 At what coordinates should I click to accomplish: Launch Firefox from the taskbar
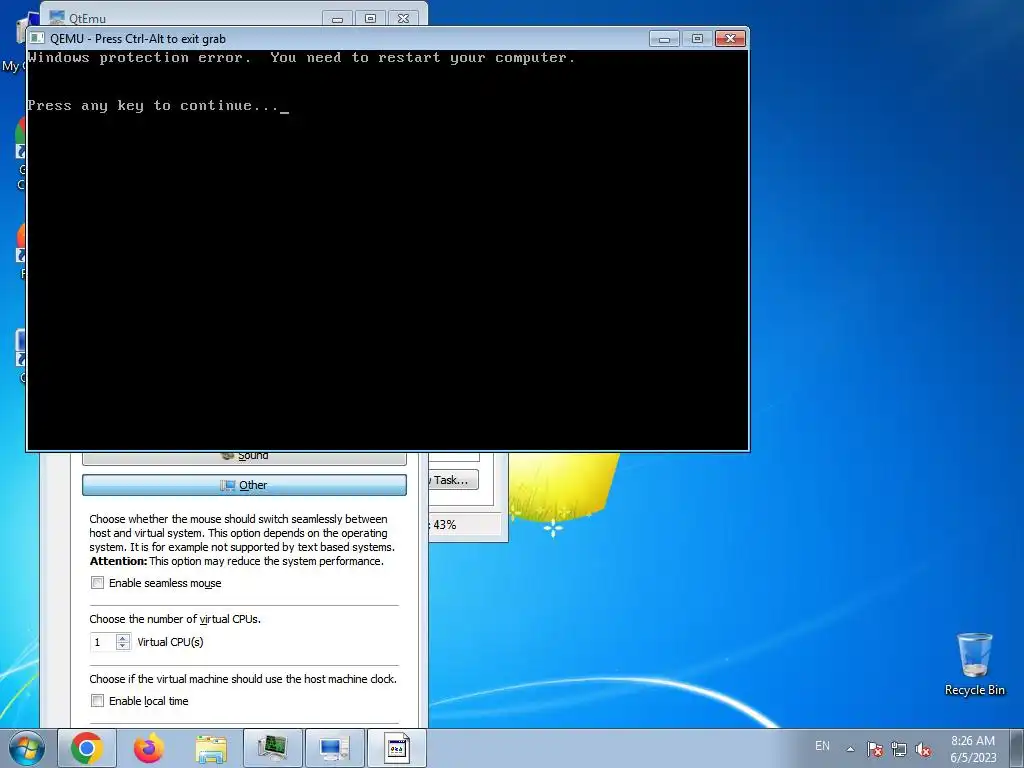[149, 748]
